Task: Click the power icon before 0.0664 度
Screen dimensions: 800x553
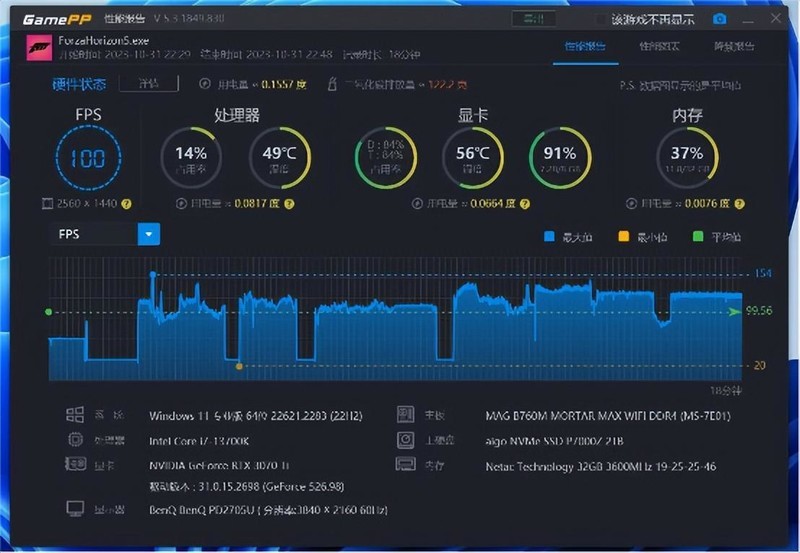Action: (417, 204)
